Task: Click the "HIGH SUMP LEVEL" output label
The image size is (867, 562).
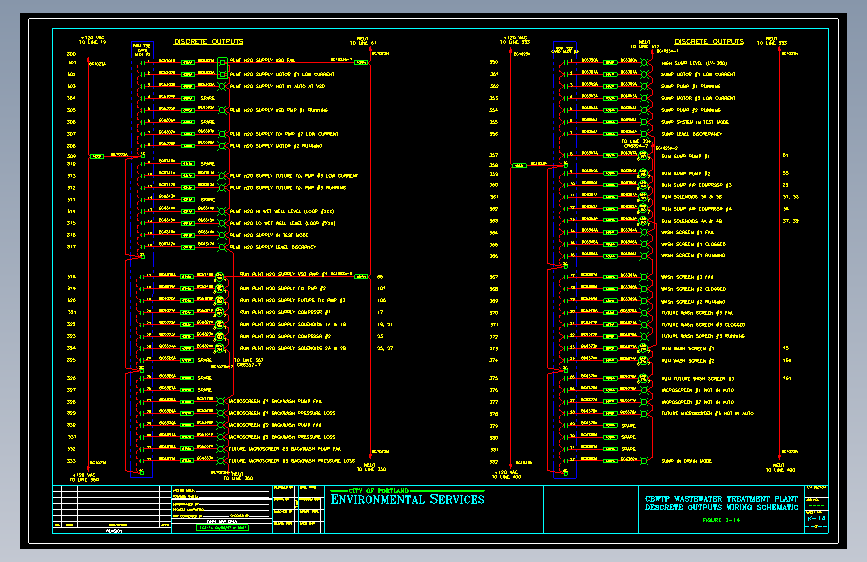Action: tap(694, 63)
